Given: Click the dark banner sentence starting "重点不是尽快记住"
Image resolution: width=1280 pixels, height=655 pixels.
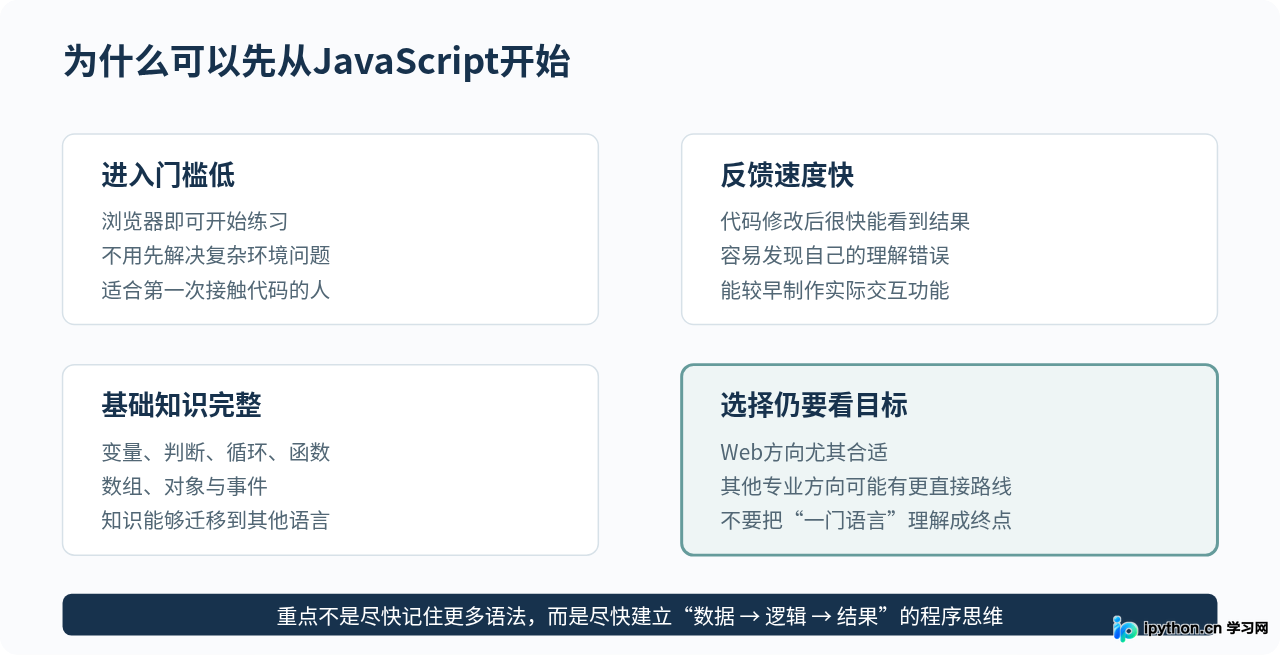Looking at the screenshot, I should coord(640,616).
